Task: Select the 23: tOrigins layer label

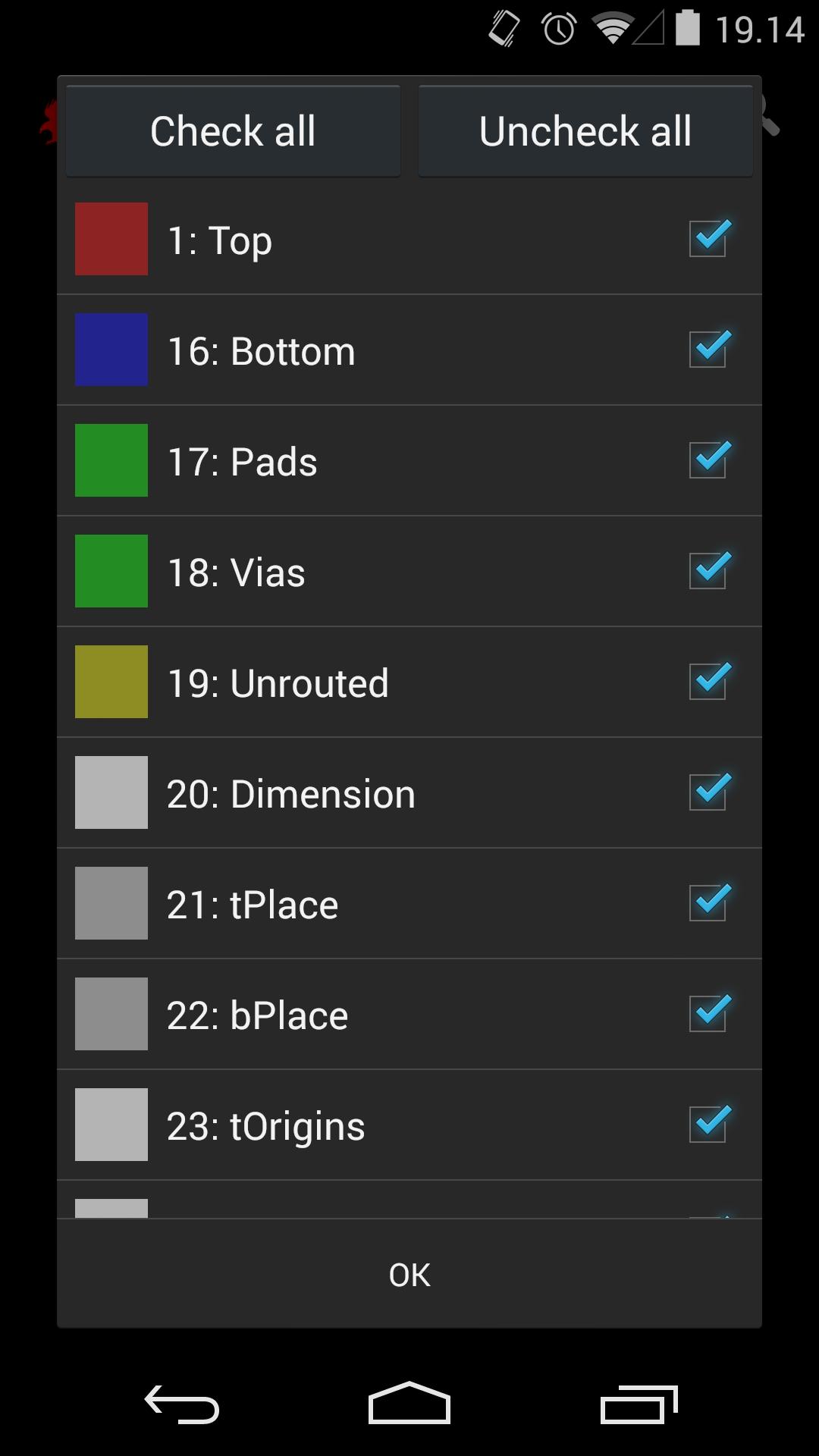Action: 266,1126
